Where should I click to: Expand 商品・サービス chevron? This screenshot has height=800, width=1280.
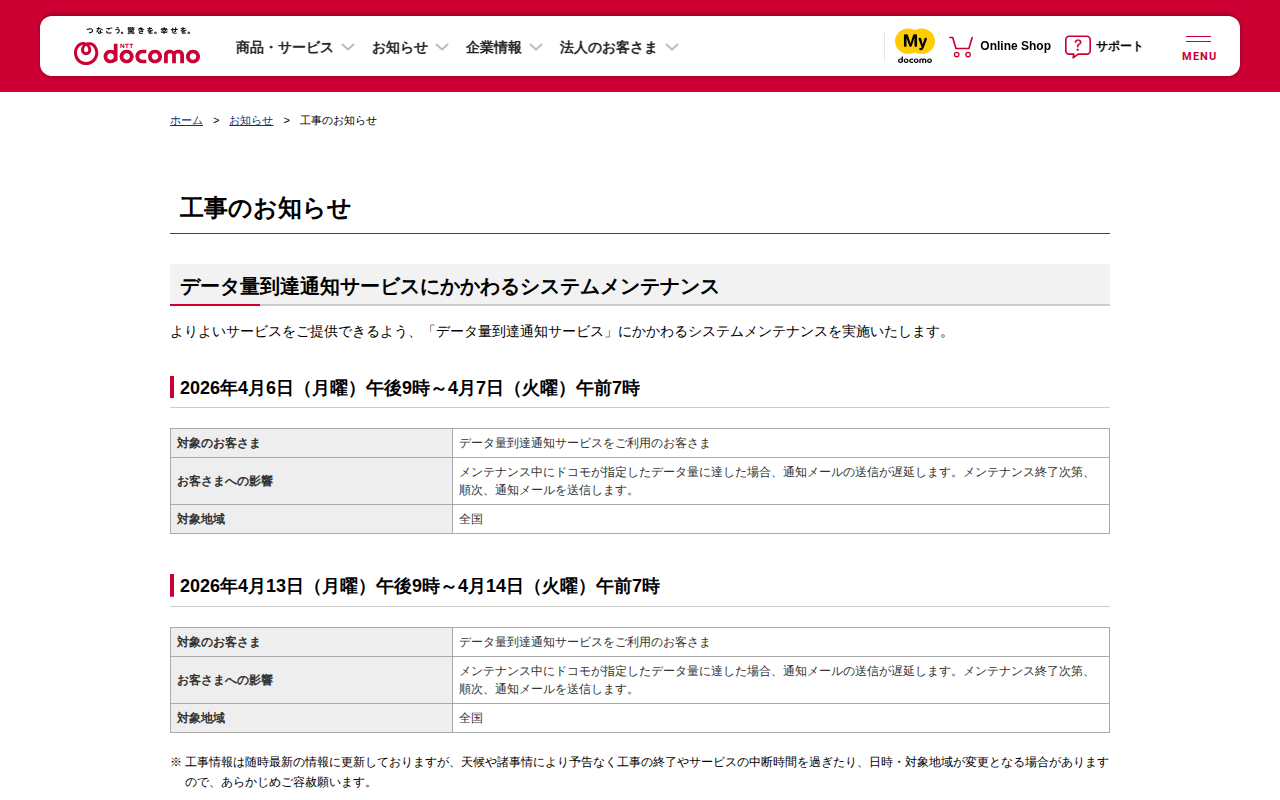click(x=348, y=47)
